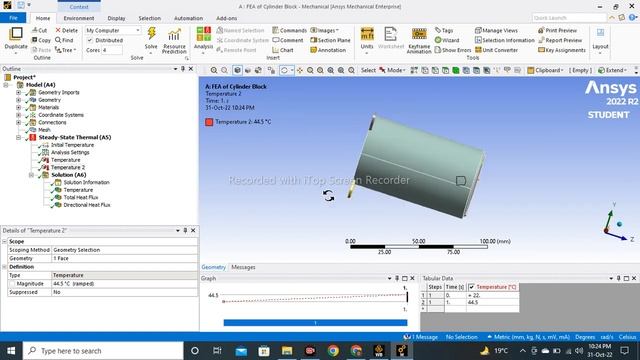The width and height of the screenshot is (640, 360).
Task: Collapse the Steady-State Thermal (A5) node
Action: pyautogui.click(x=18, y=138)
